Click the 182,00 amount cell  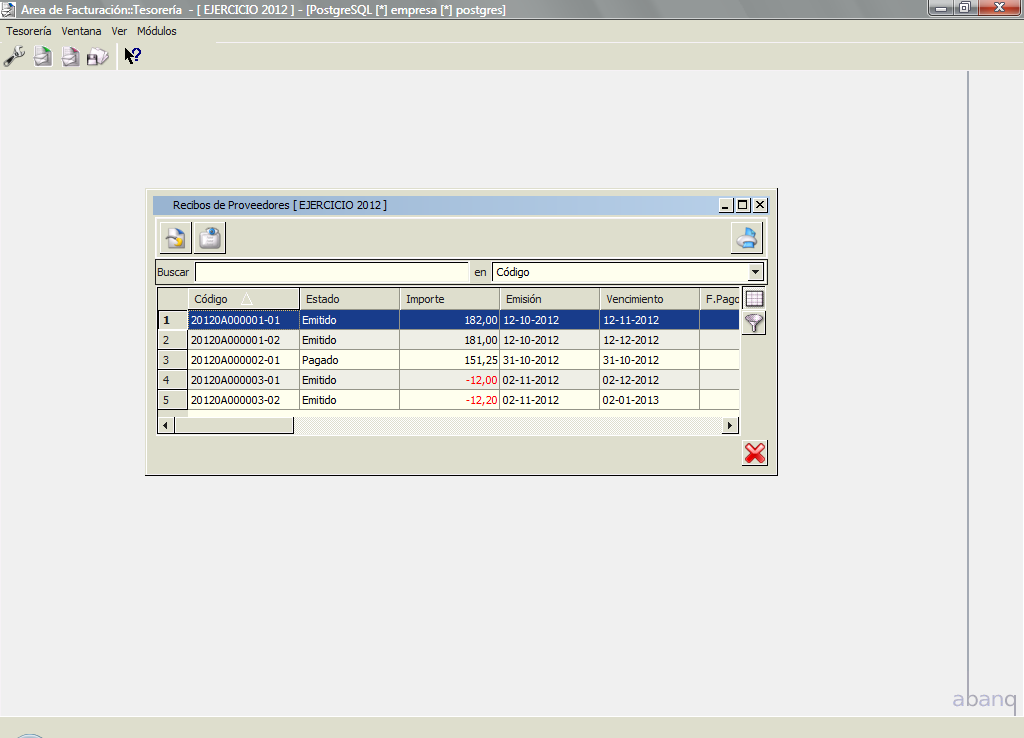tap(449, 320)
